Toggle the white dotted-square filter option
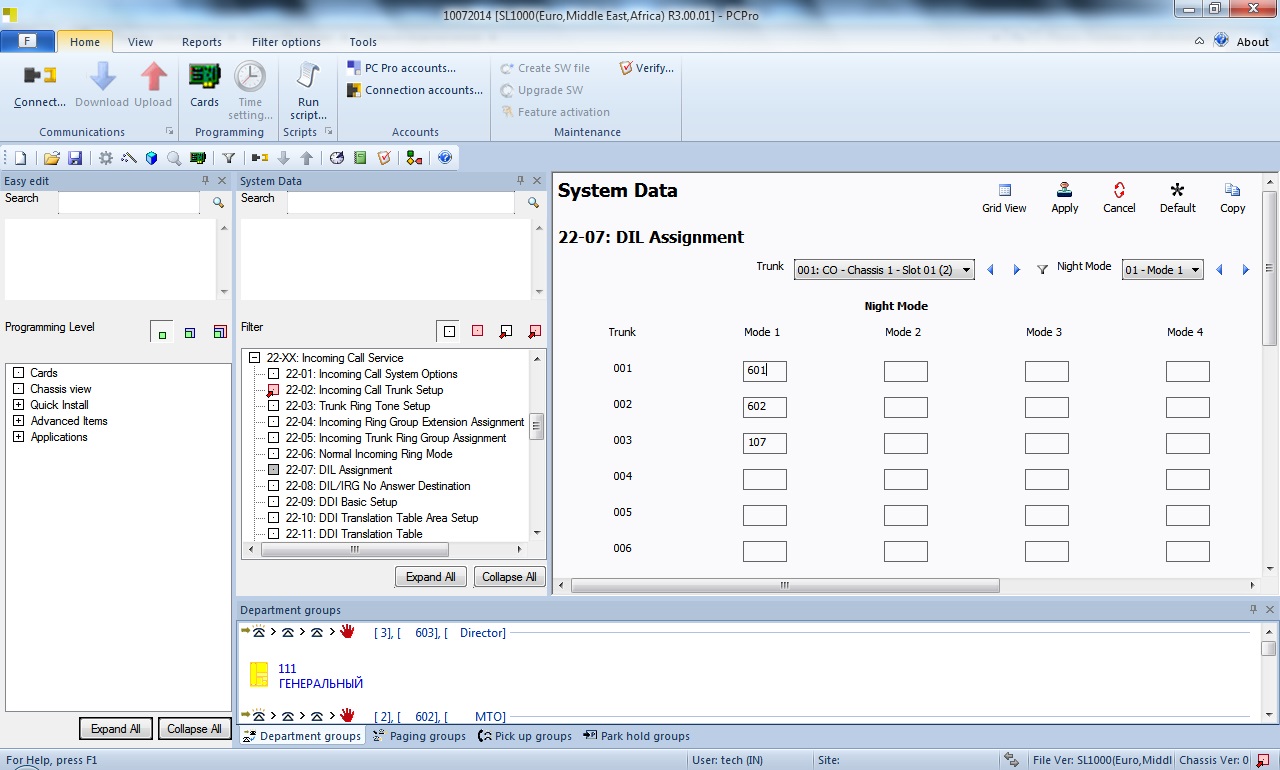The image size is (1280, 770). point(450,331)
